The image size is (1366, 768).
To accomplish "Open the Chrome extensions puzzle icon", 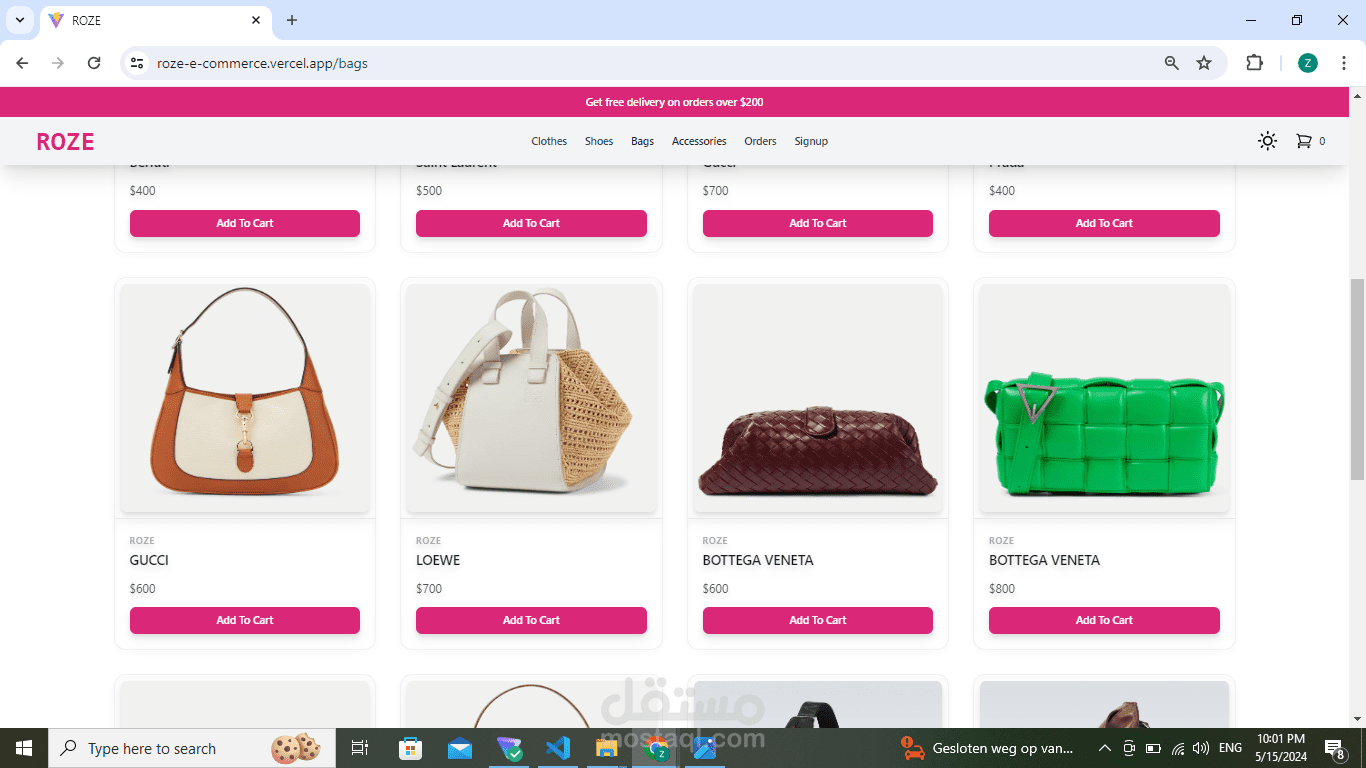I will coord(1254,63).
